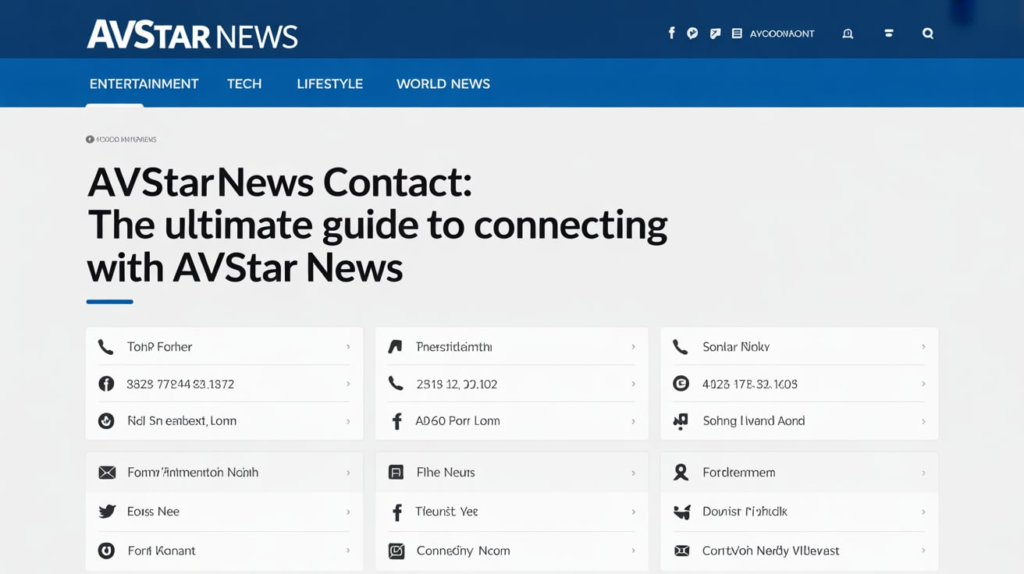The height and width of the screenshot is (574, 1024).
Task: Expand the Dovnisr Fishdlk row chevron
Action: tap(922, 511)
